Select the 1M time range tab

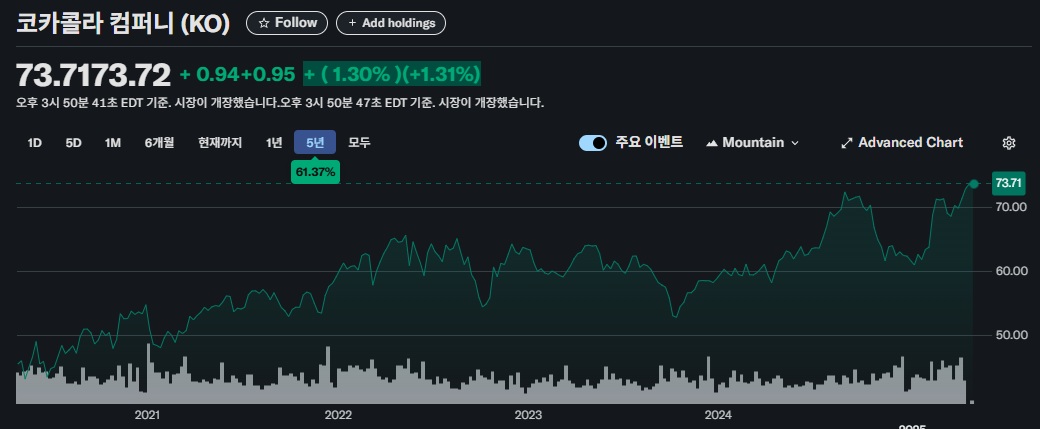point(113,143)
